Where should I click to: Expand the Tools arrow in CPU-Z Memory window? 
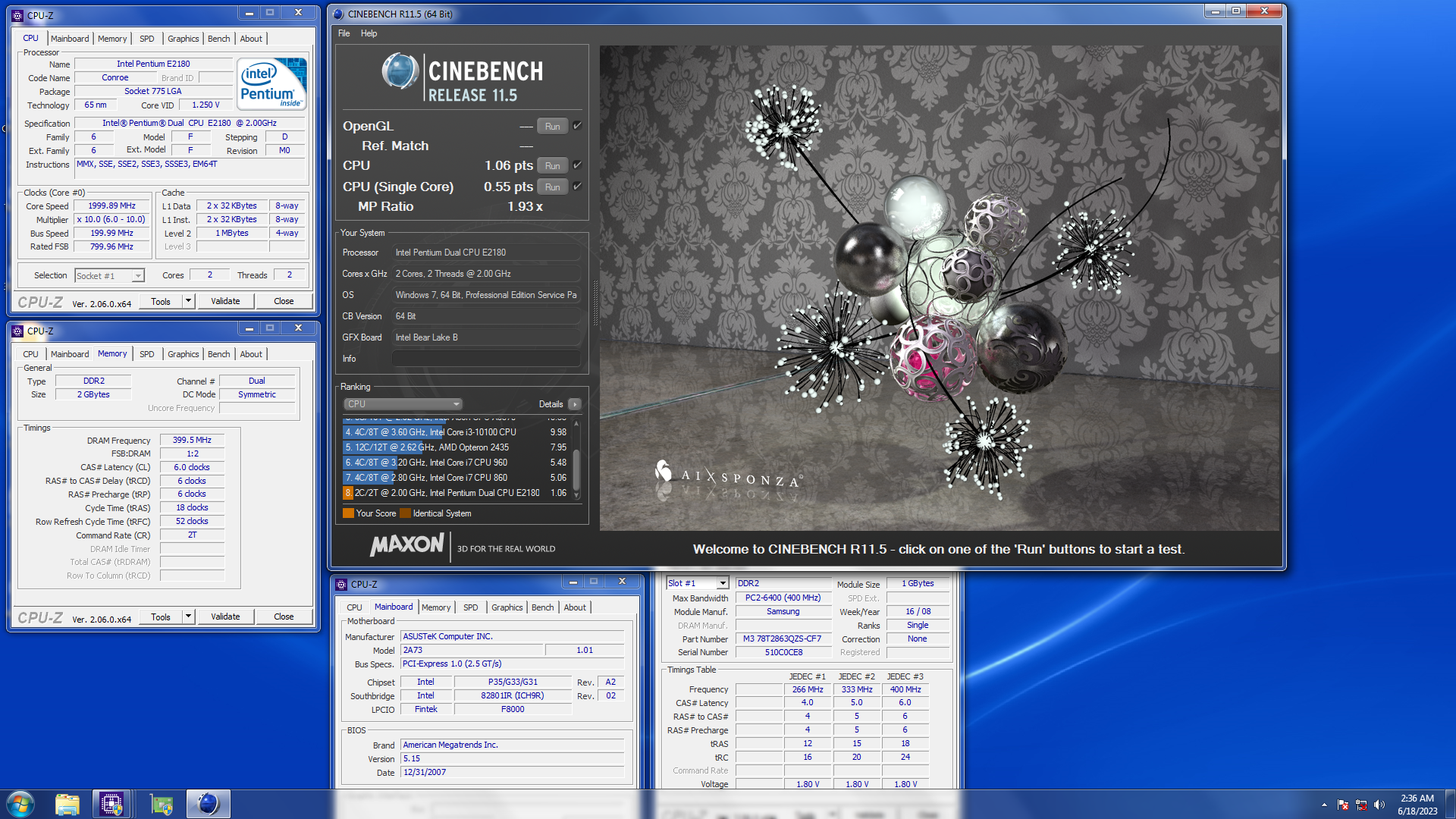click(188, 617)
